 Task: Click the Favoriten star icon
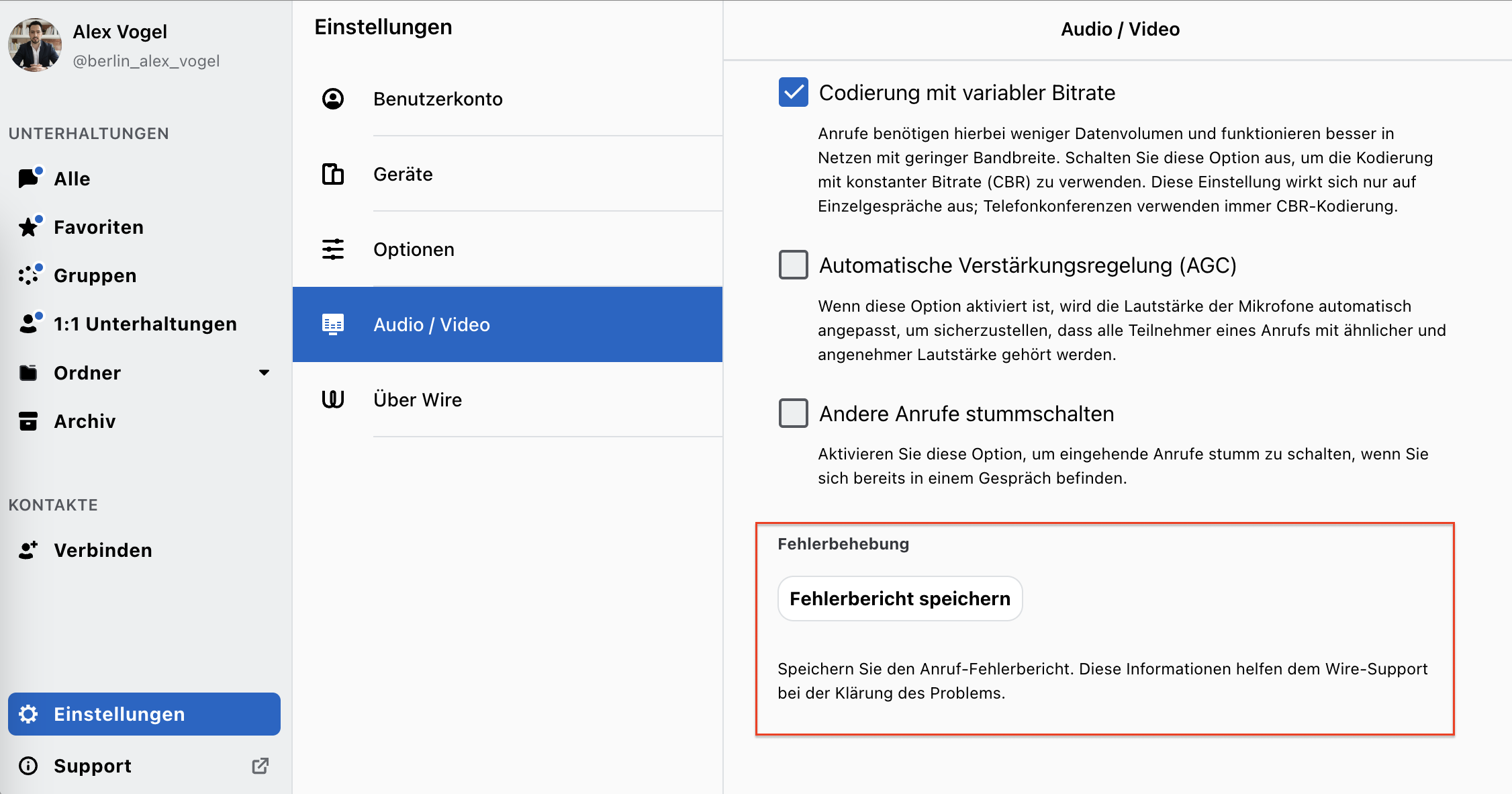tap(28, 227)
